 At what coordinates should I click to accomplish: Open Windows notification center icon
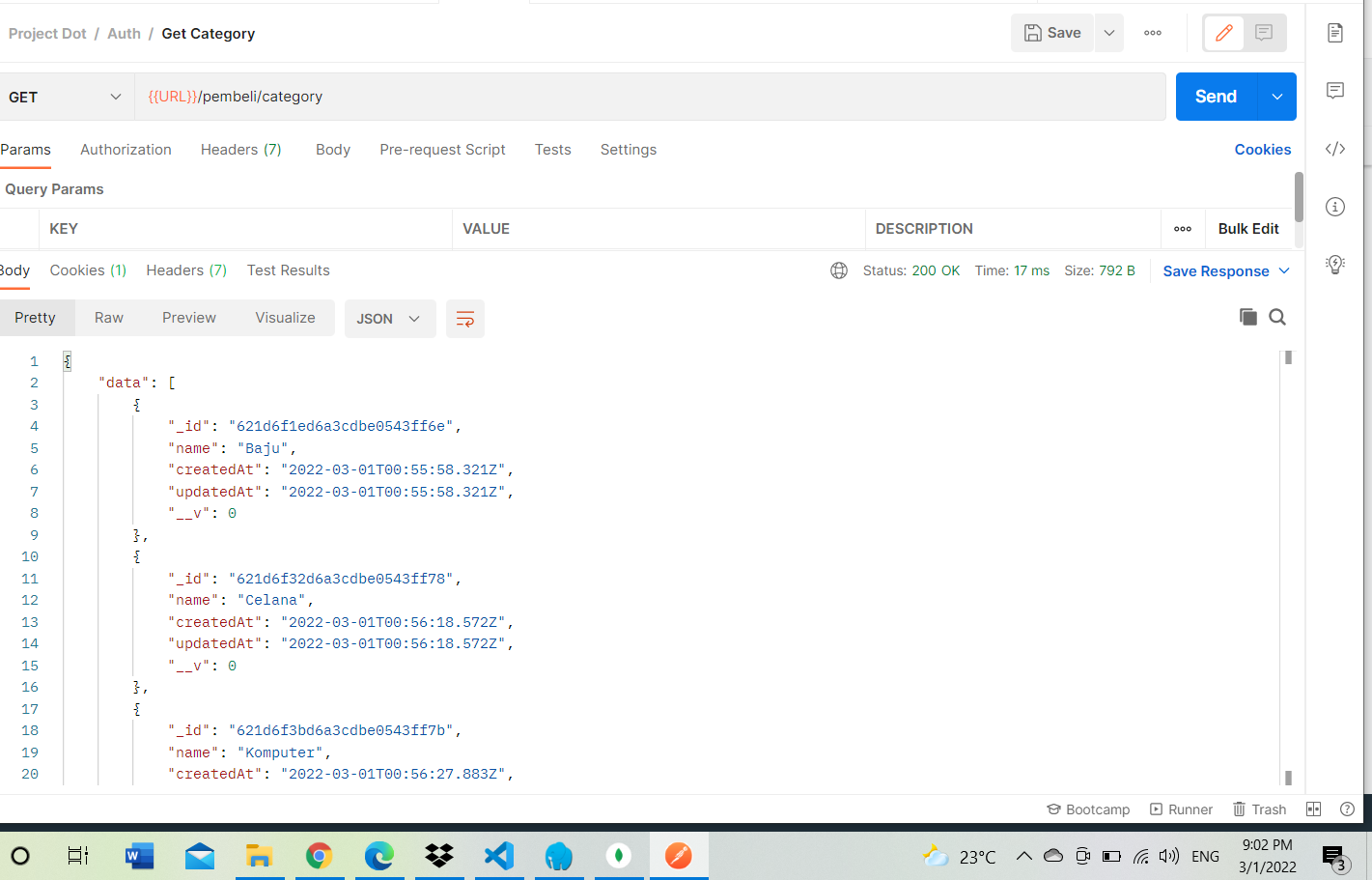point(1334,857)
